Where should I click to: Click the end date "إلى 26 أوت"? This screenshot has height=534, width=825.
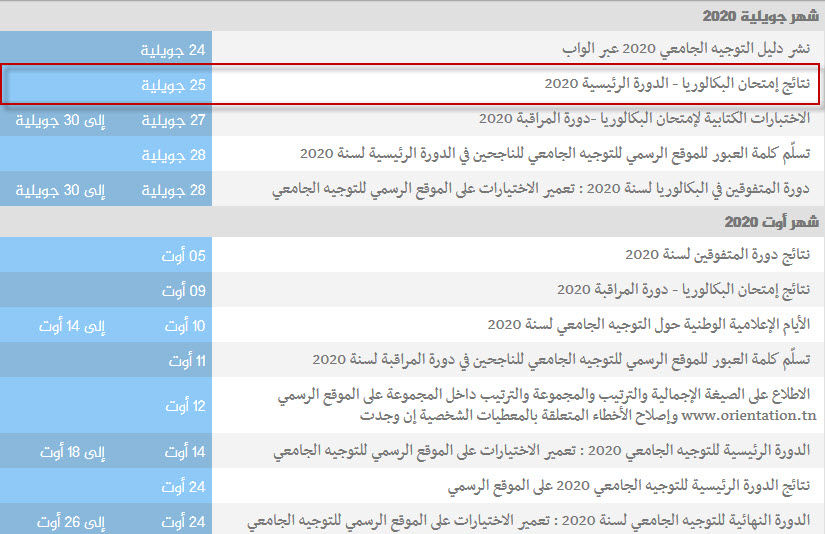[x=71, y=522]
